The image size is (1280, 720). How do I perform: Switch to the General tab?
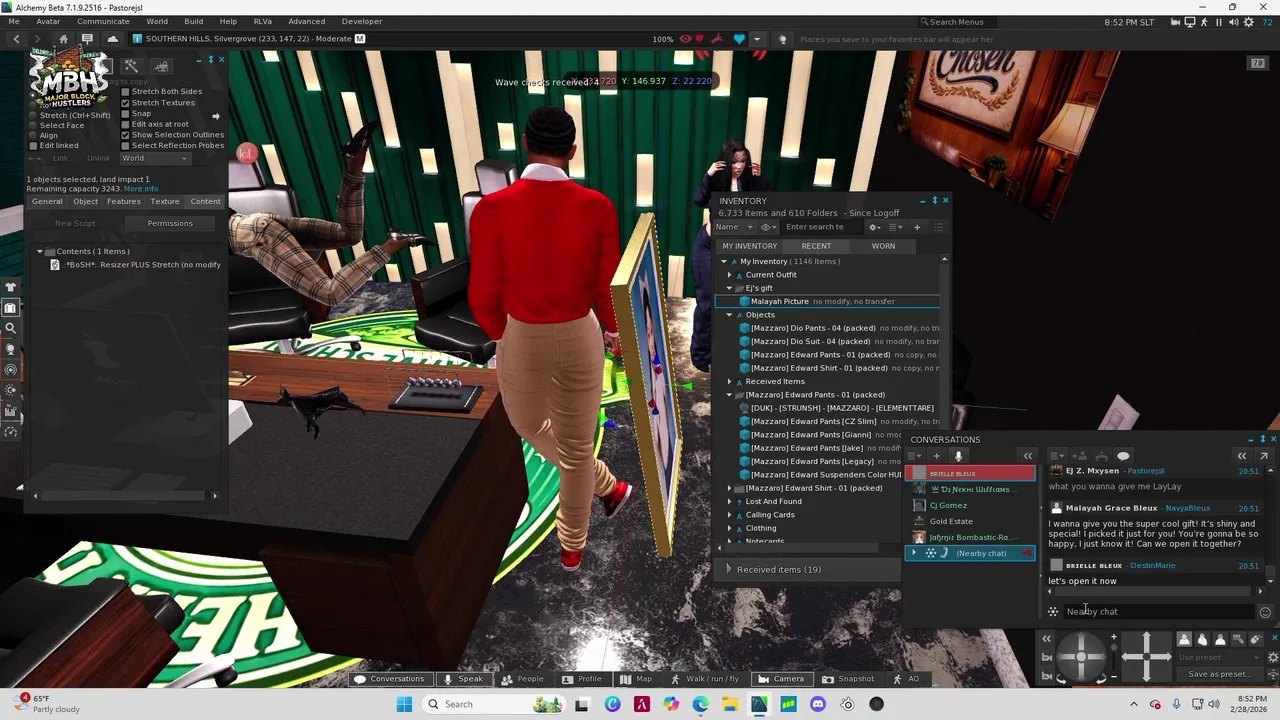[x=47, y=202]
